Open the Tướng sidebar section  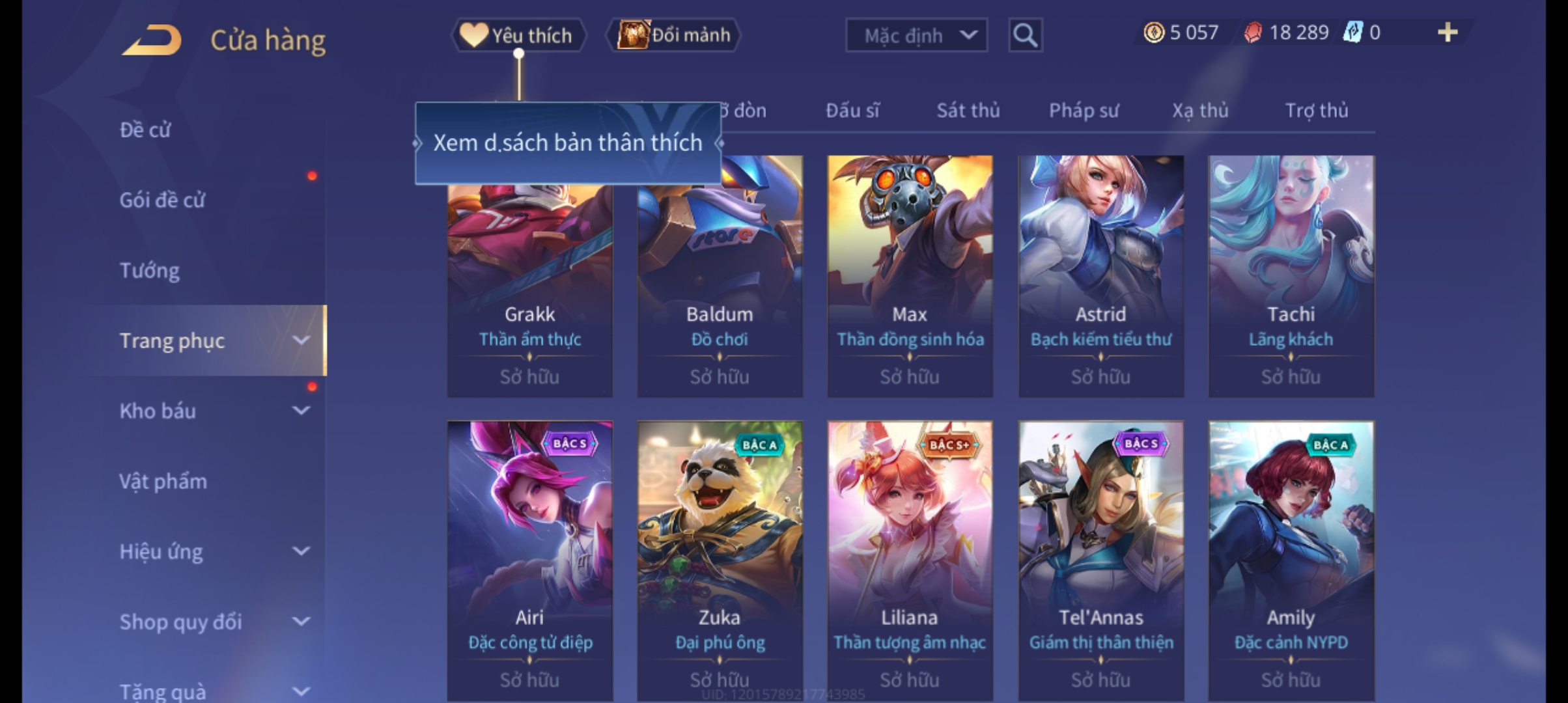[x=150, y=270]
